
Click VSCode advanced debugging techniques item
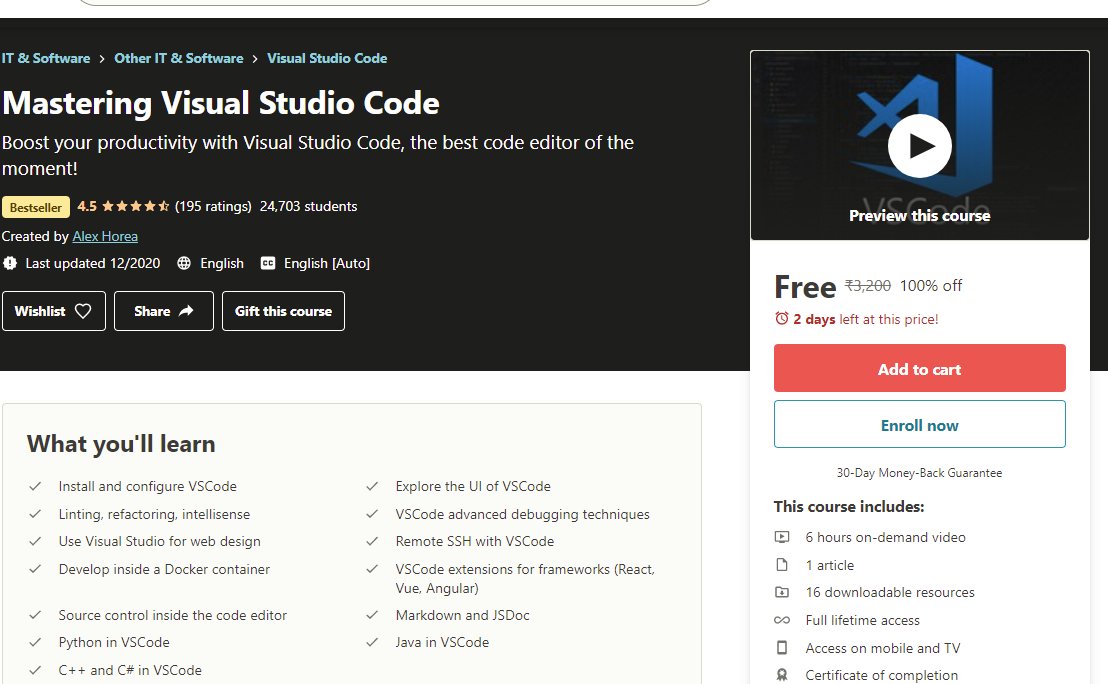522,514
